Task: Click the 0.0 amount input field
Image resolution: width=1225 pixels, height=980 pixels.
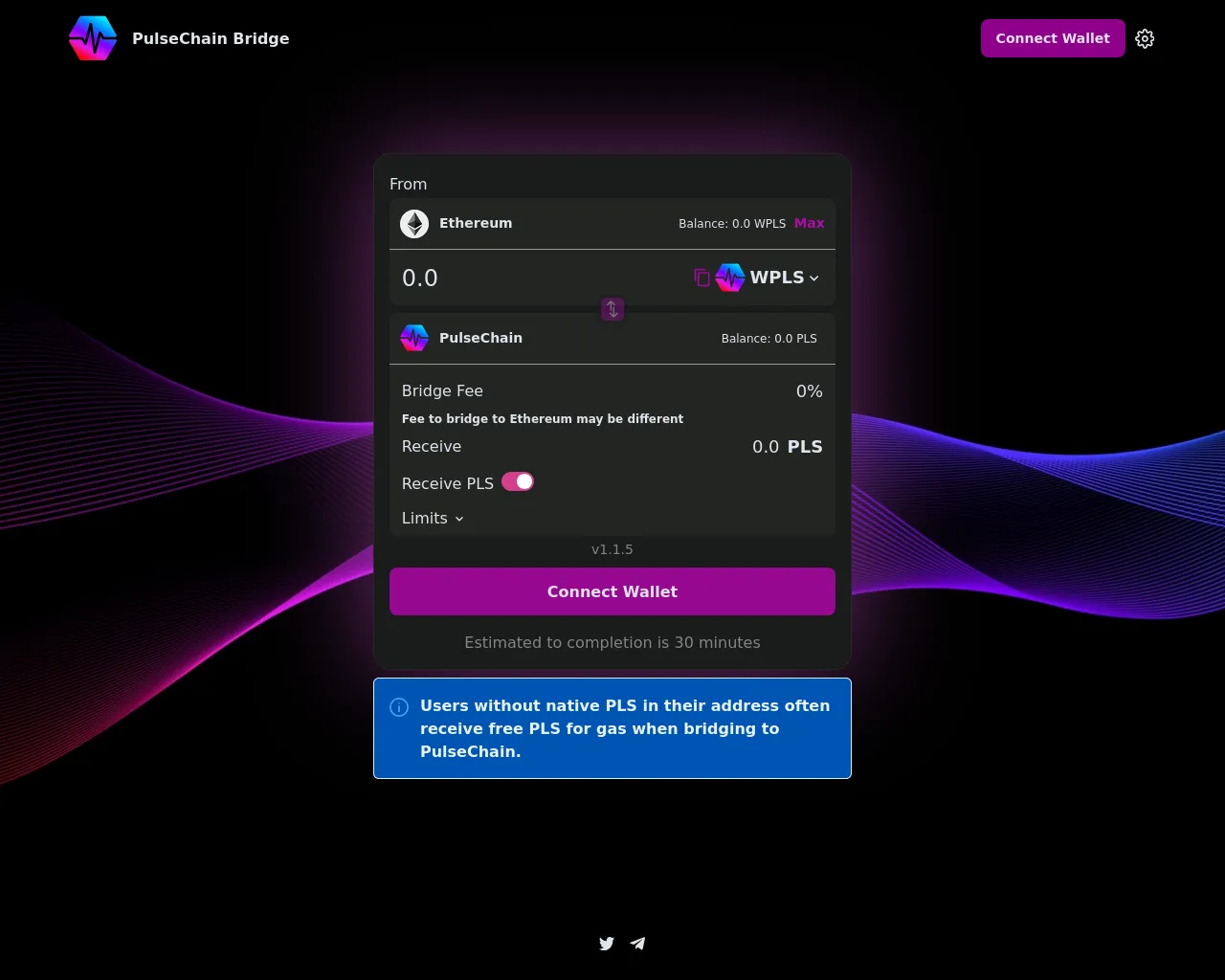Action: (541, 278)
